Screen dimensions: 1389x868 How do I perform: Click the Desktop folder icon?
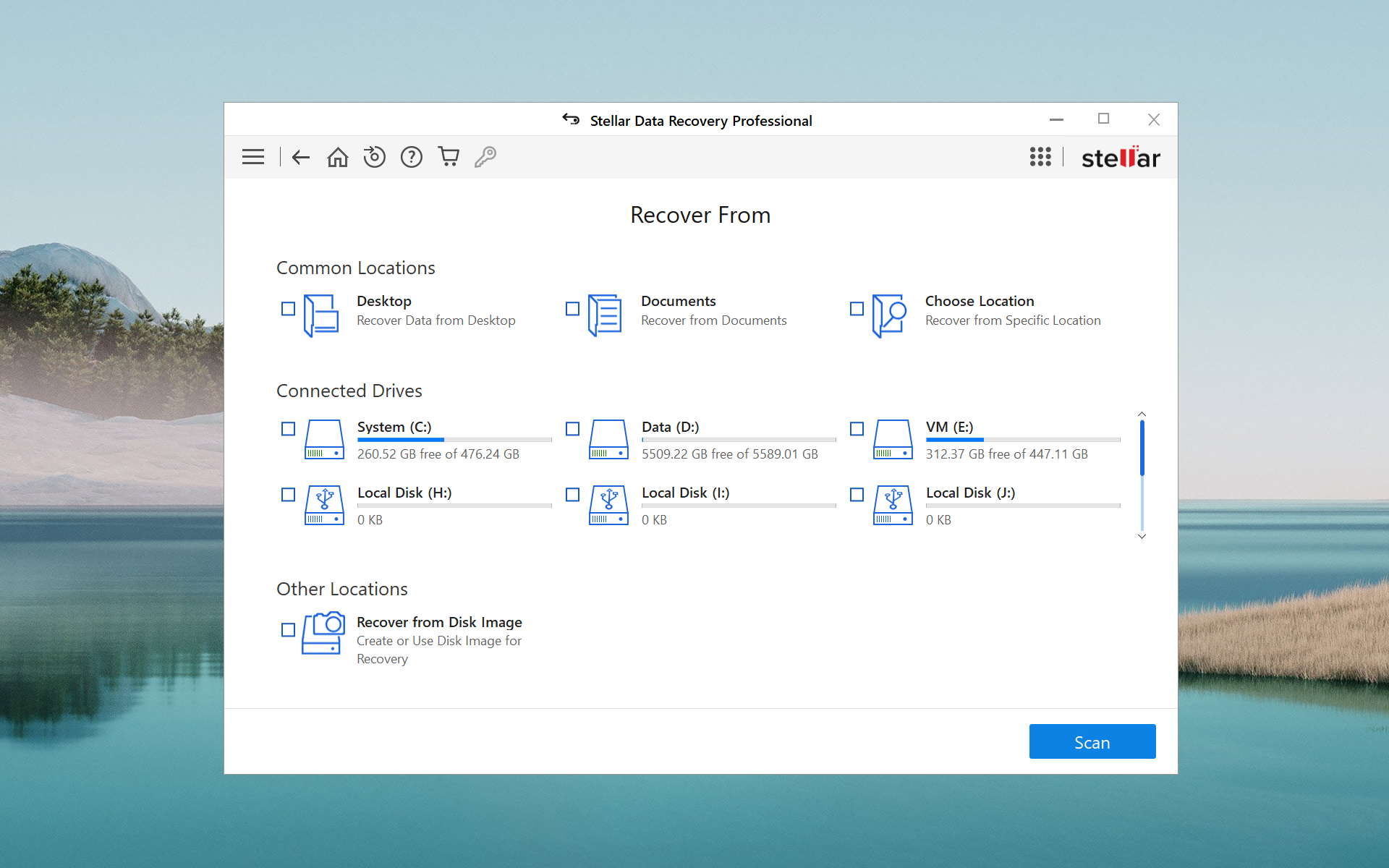click(321, 315)
